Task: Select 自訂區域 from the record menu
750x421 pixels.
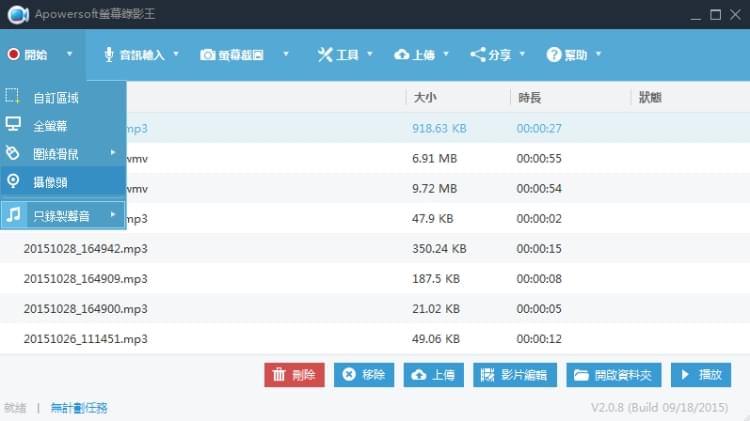Action: pyautogui.click(x=55, y=98)
